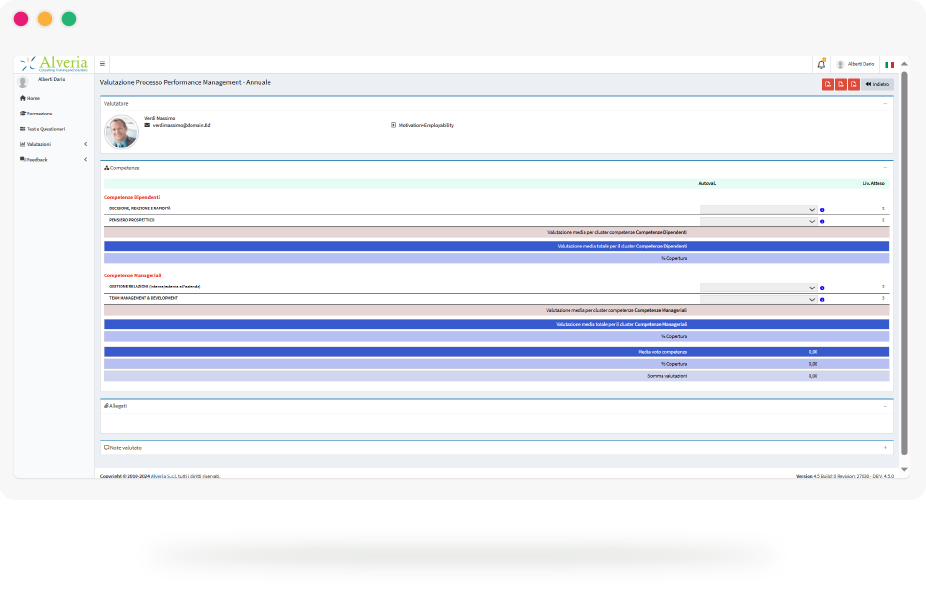Click the Verdi Massimo evaluator name

pyautogui.click(x=159, y=118)
